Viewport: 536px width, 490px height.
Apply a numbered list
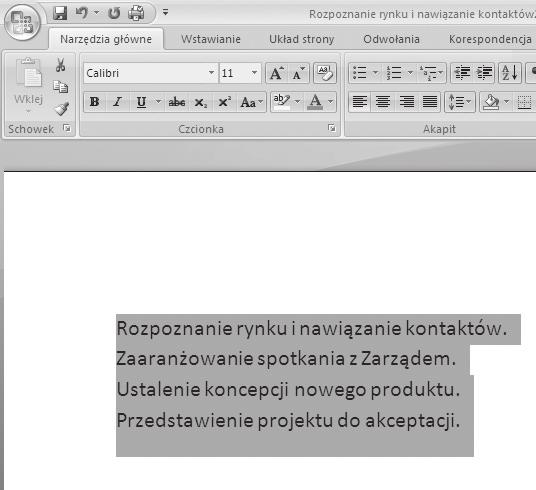click(394, 72)
